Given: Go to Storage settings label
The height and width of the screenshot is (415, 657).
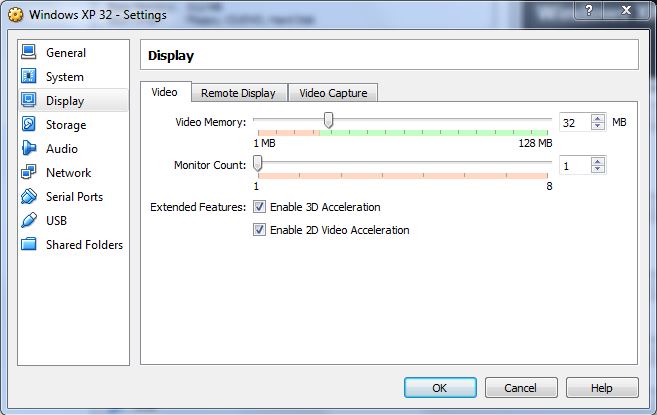Looking at the screenshot, I should 66,124.
